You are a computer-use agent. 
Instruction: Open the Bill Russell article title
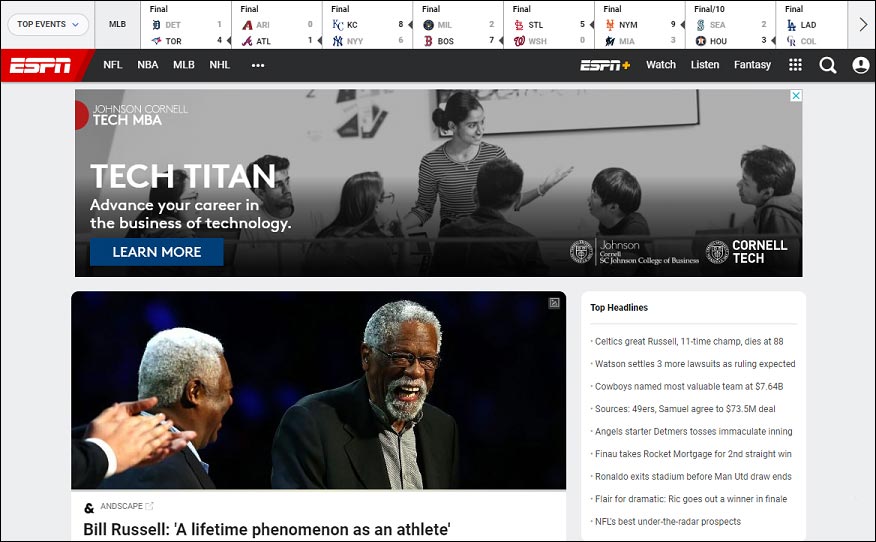tap(266, 529)
